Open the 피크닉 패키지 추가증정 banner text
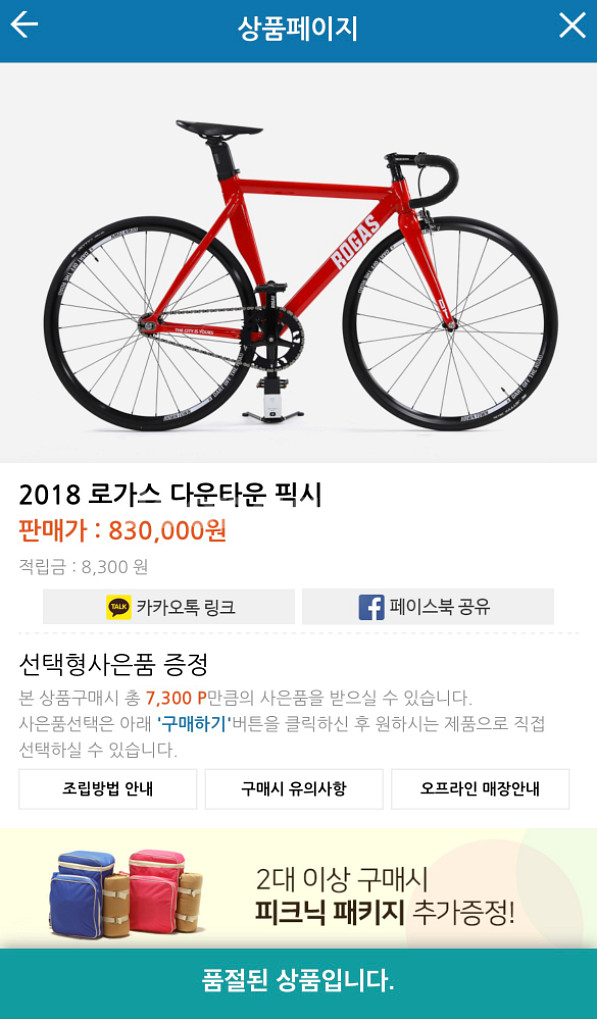The height and width of the screenshot is (1024, 597). click(385, 896)
